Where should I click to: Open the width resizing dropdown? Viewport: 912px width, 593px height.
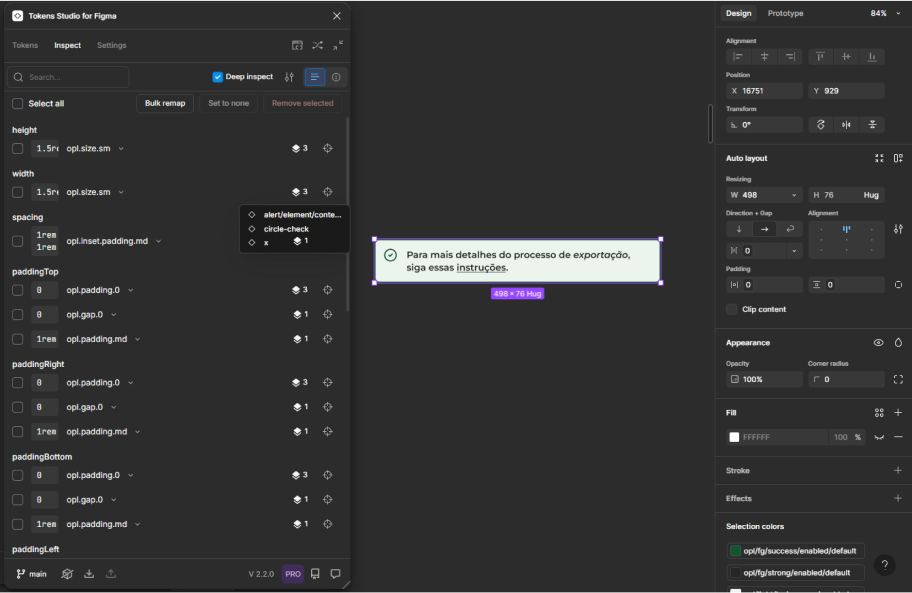pos(794,195)
